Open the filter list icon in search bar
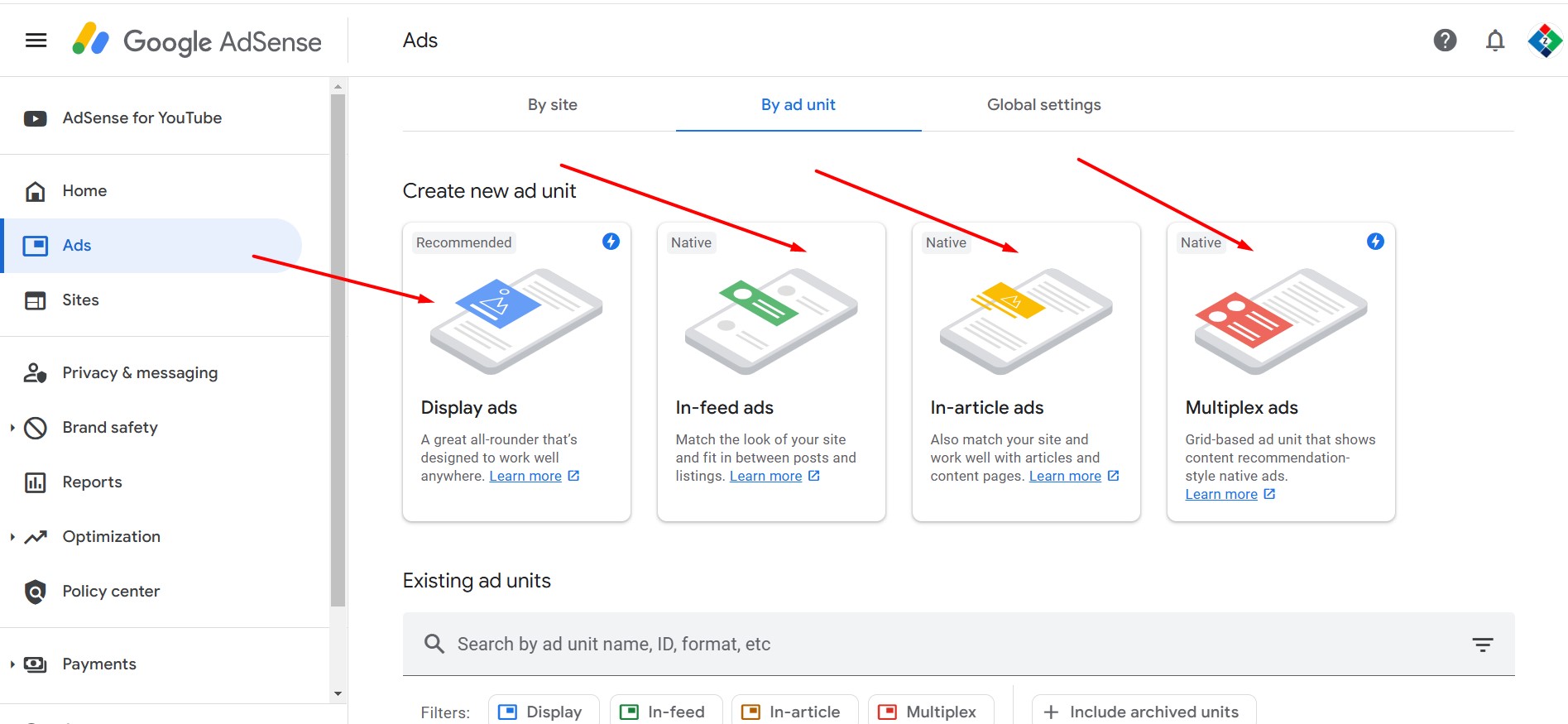Screen dimensions: 1568x724 pos(1482,645)
